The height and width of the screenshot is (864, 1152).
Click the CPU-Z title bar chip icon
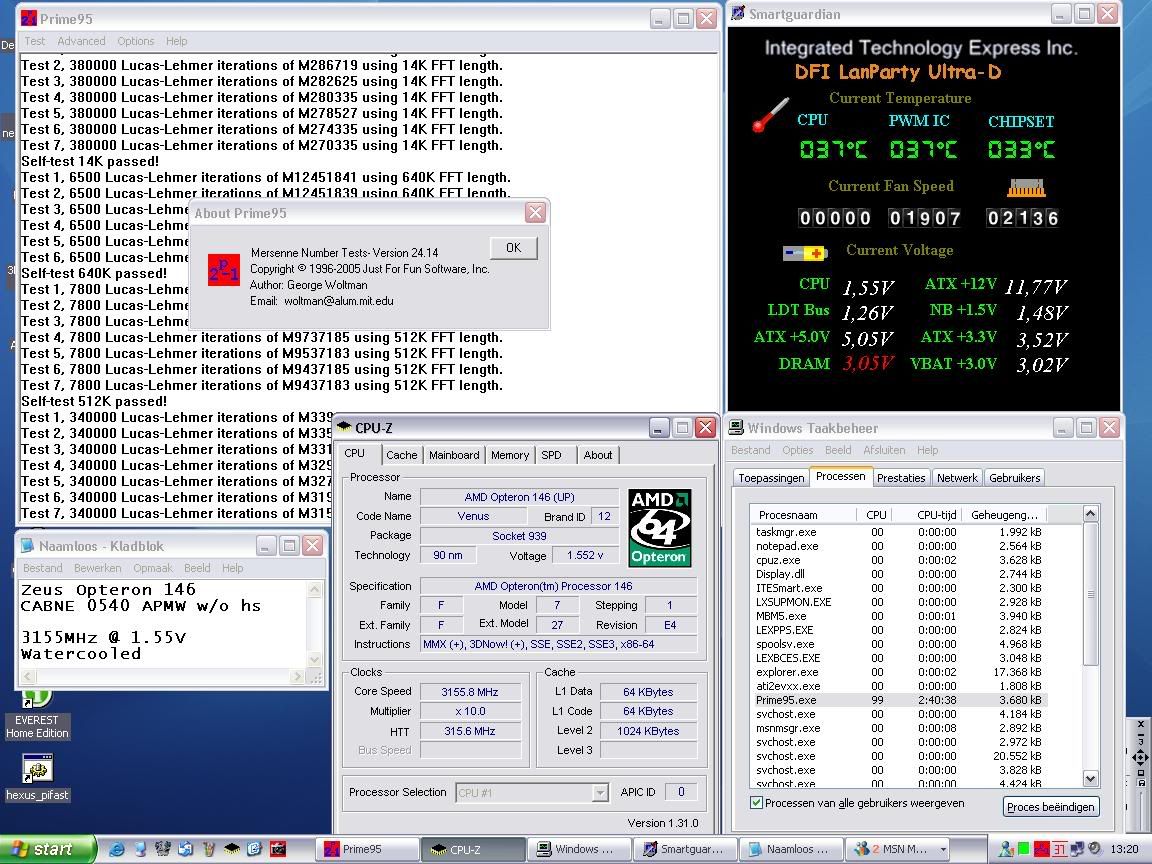pos(344,427)
